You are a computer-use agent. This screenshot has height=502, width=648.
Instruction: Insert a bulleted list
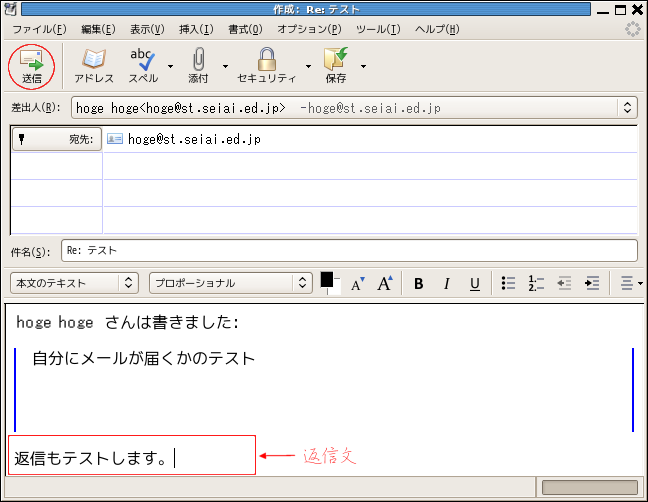508,284
